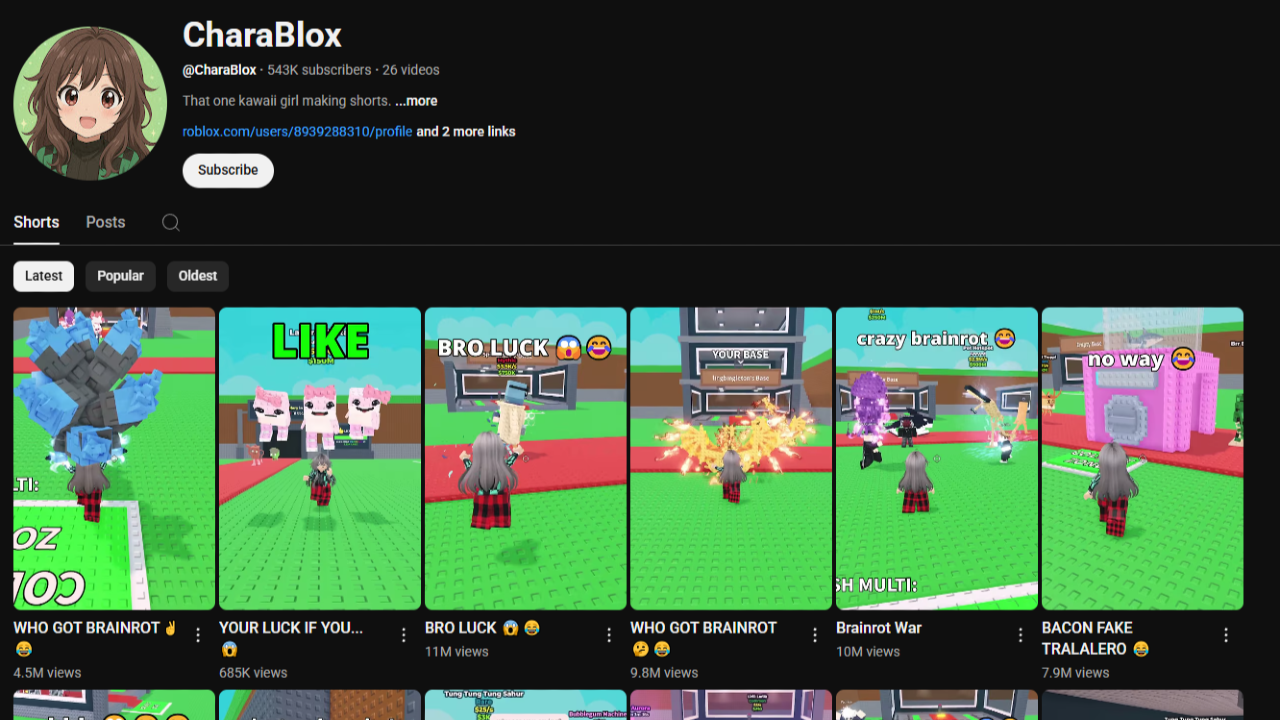Open the roblox.com profile link
Viewport: 1280px width, 720px height.
point(296,131)
